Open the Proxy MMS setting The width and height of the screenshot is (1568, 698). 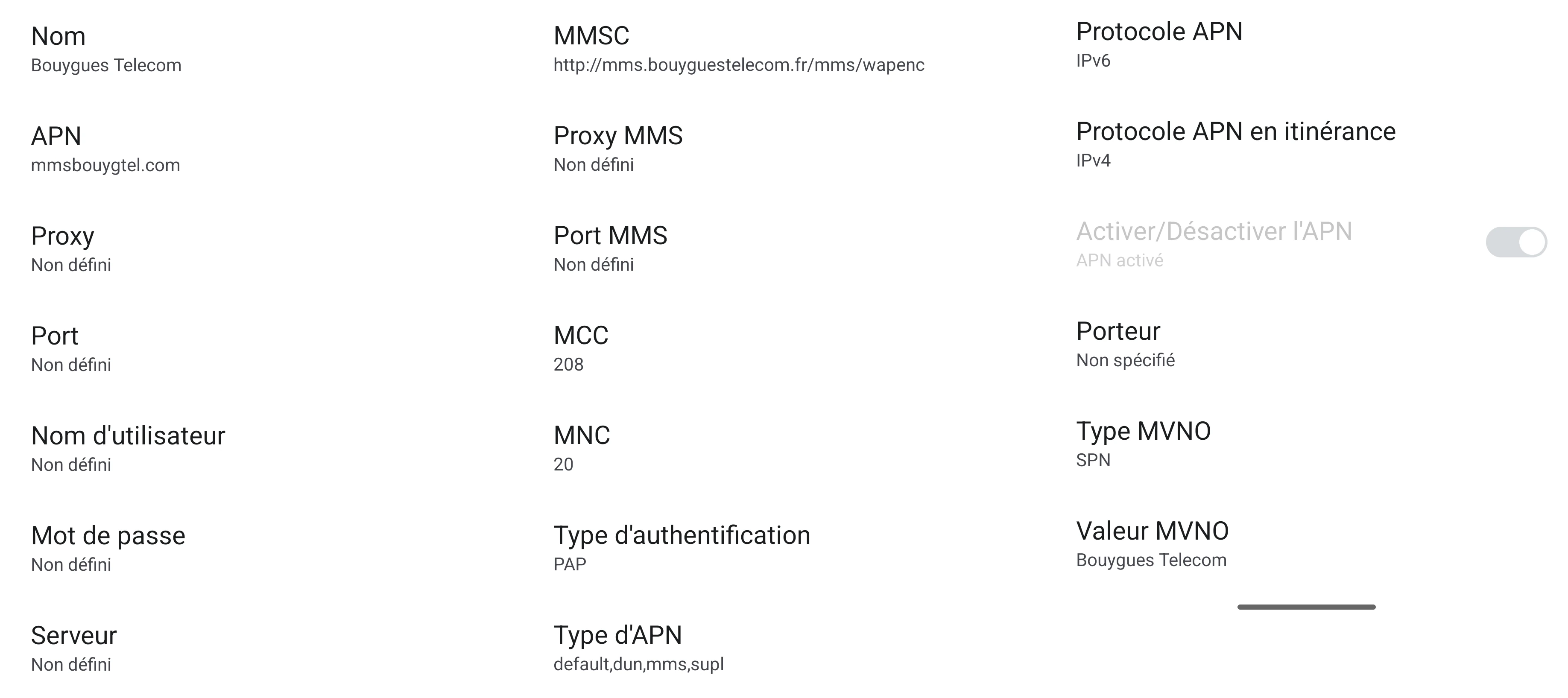618,149
